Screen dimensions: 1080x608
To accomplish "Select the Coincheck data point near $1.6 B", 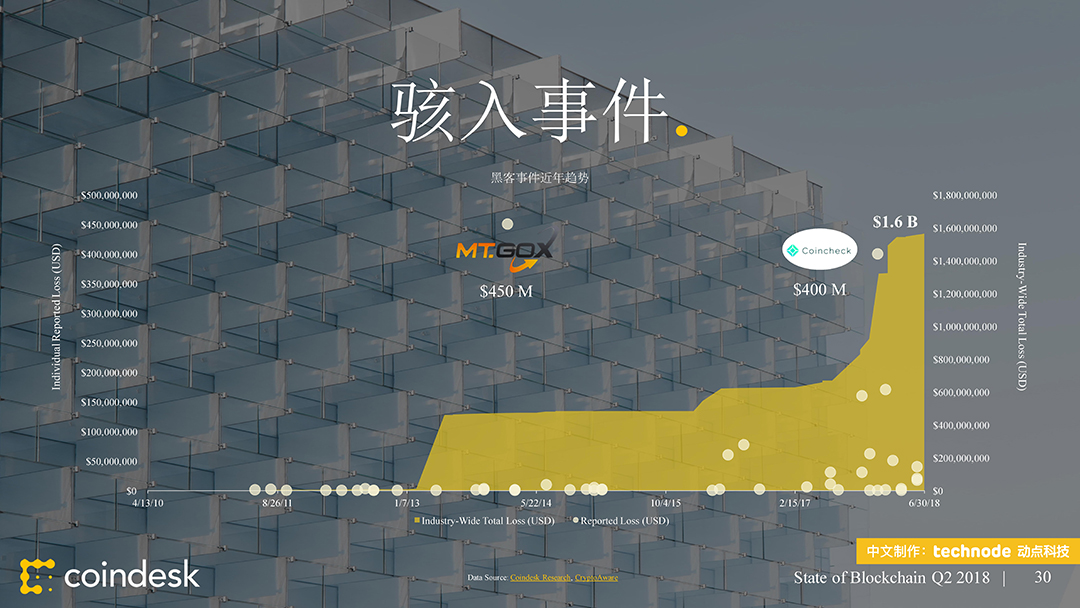I will 878,253.
